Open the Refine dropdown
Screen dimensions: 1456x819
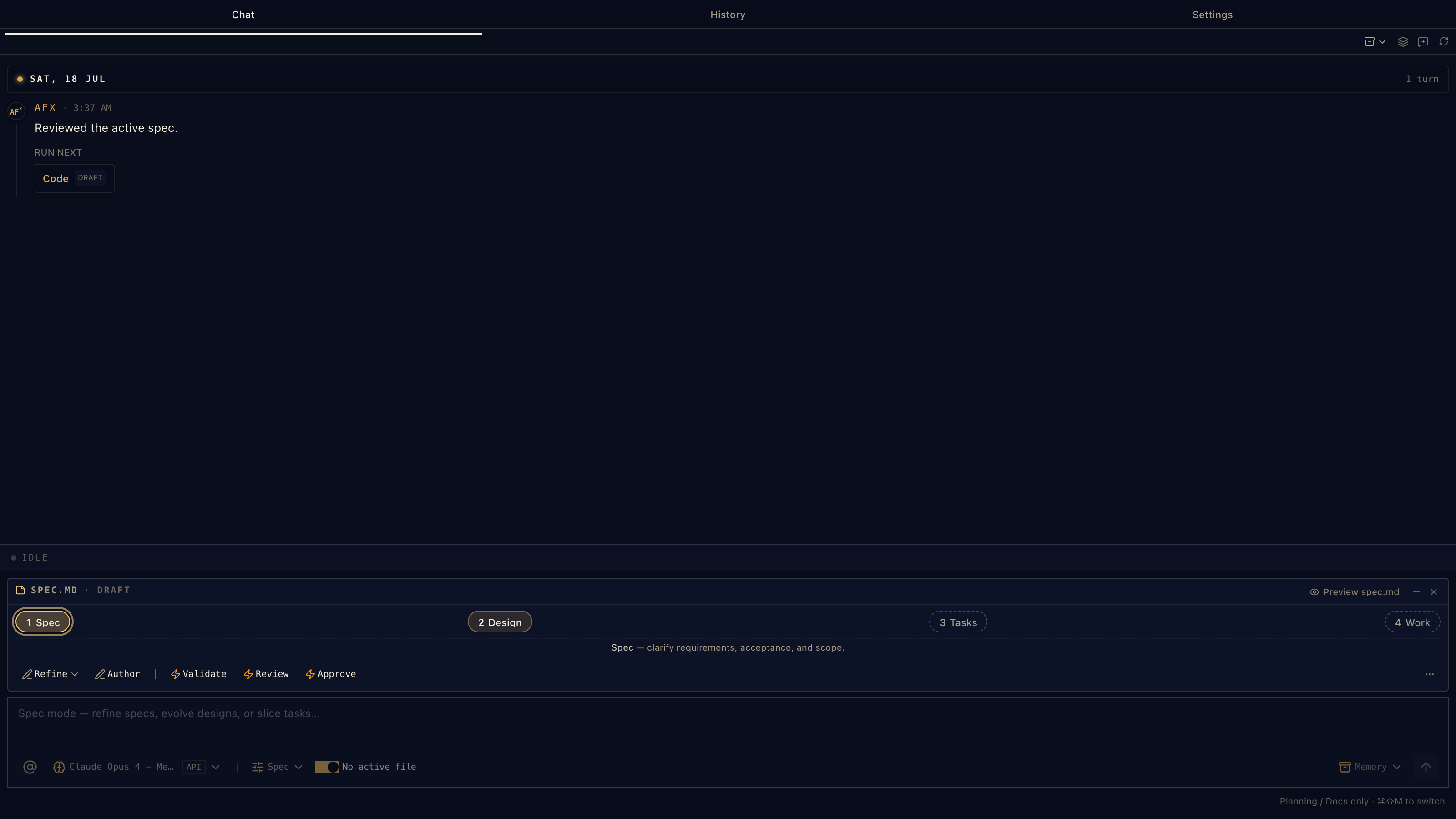coord(51,674)
